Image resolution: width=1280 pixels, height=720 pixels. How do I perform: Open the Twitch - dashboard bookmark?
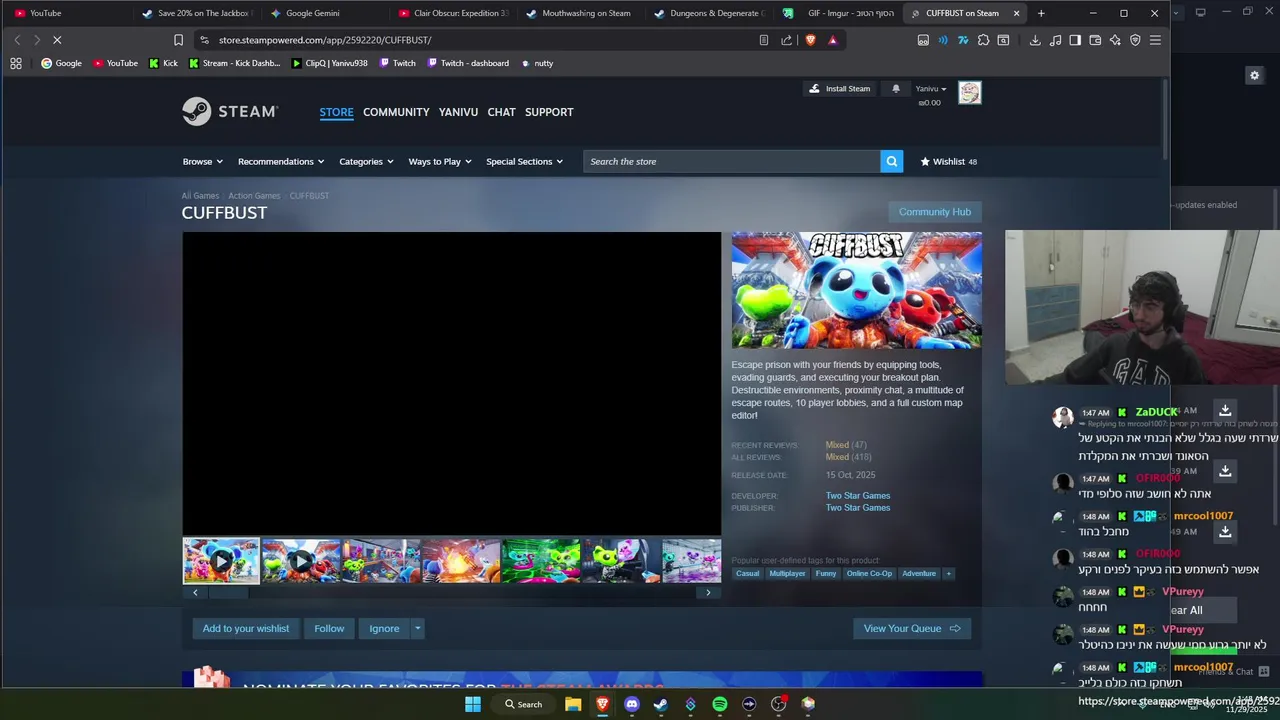point(467,63)
